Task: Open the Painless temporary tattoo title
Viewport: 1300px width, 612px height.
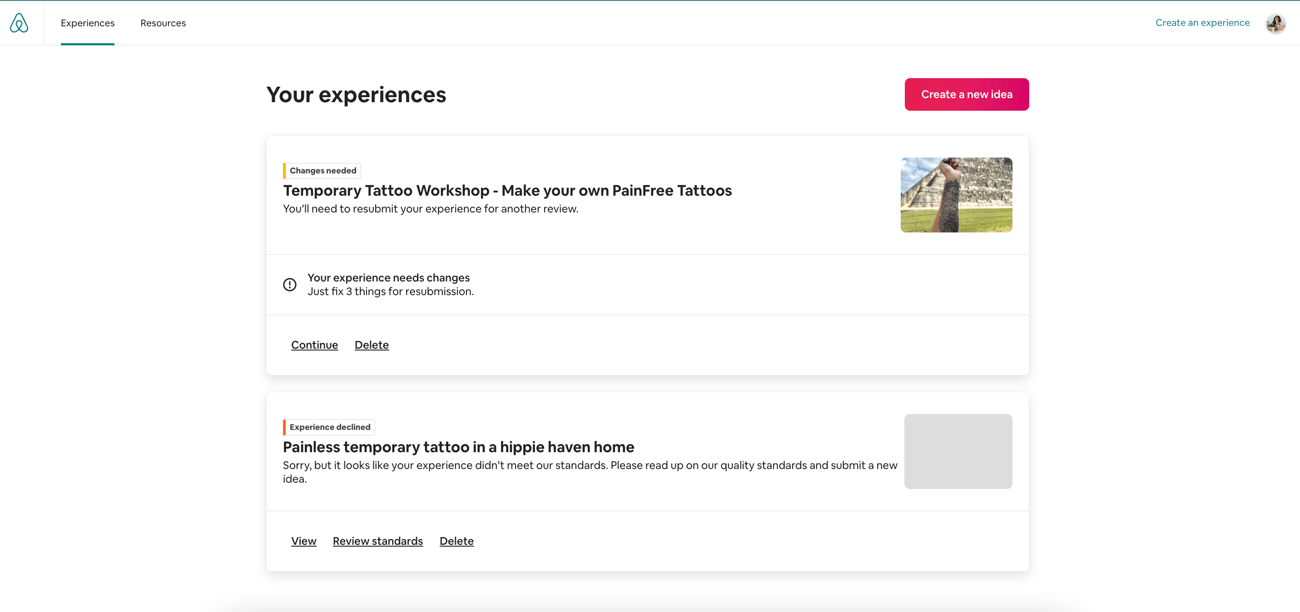Action: [458, 447]
